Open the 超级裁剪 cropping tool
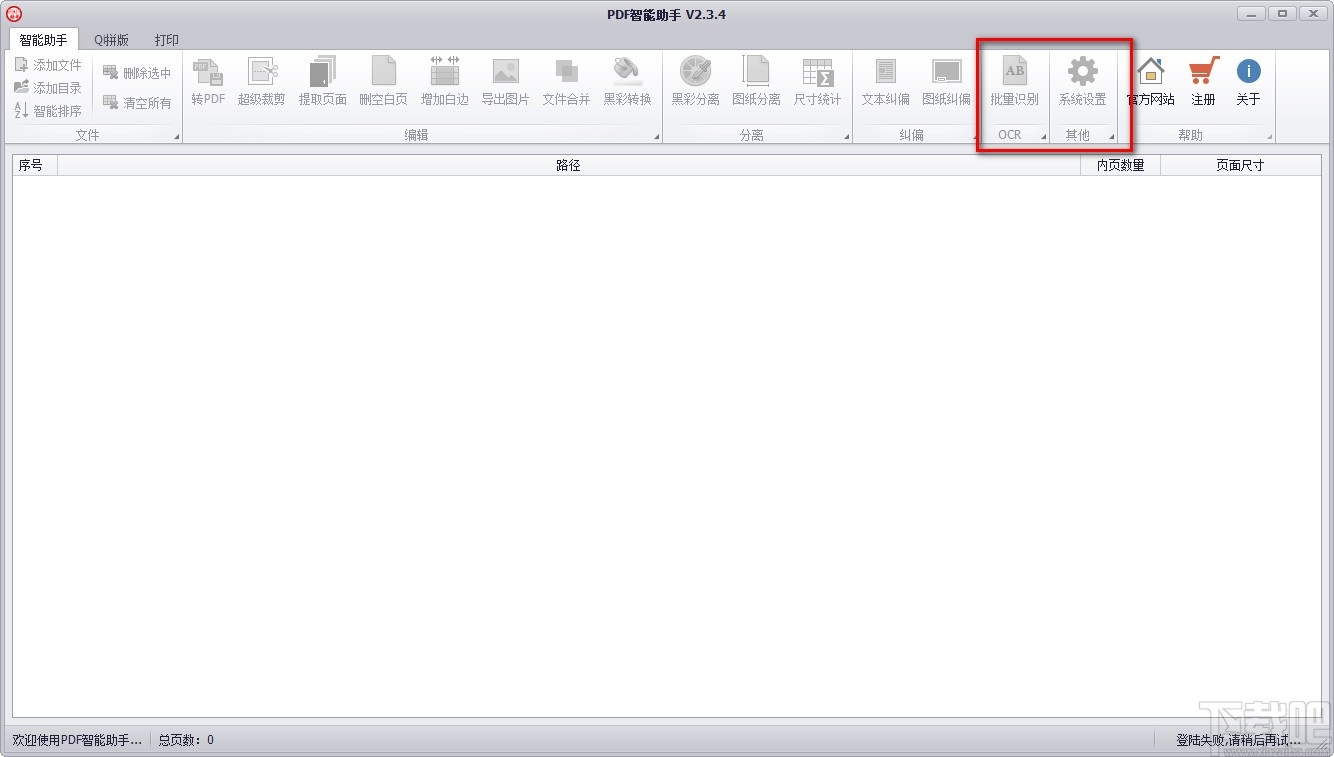The image size is (1334, 757). (262, 82)
